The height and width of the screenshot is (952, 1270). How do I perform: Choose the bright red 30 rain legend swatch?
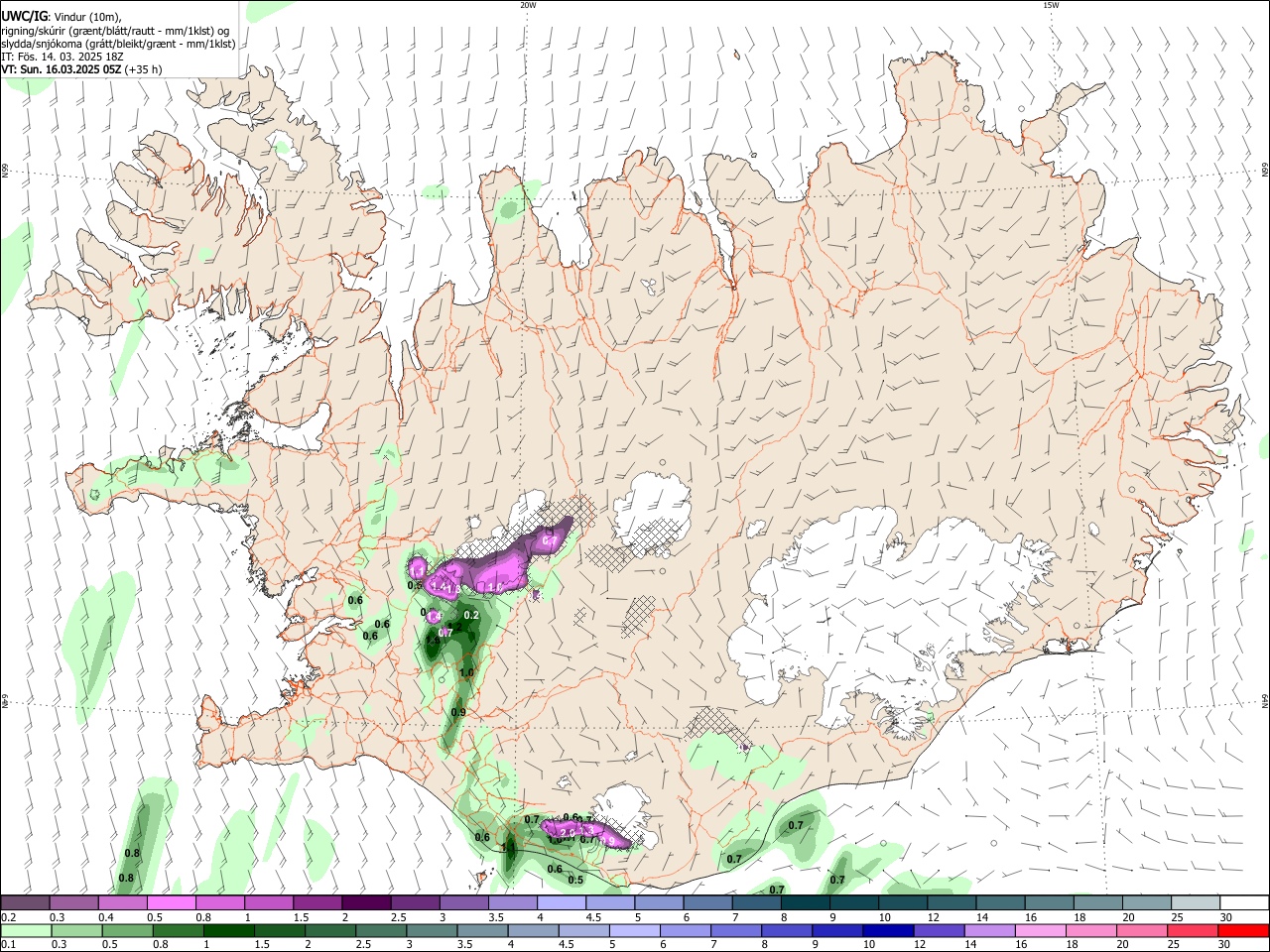point(1243,930)
